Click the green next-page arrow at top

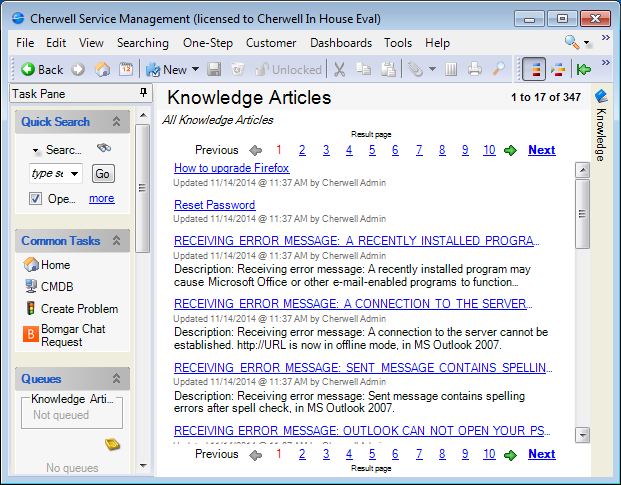511,150
